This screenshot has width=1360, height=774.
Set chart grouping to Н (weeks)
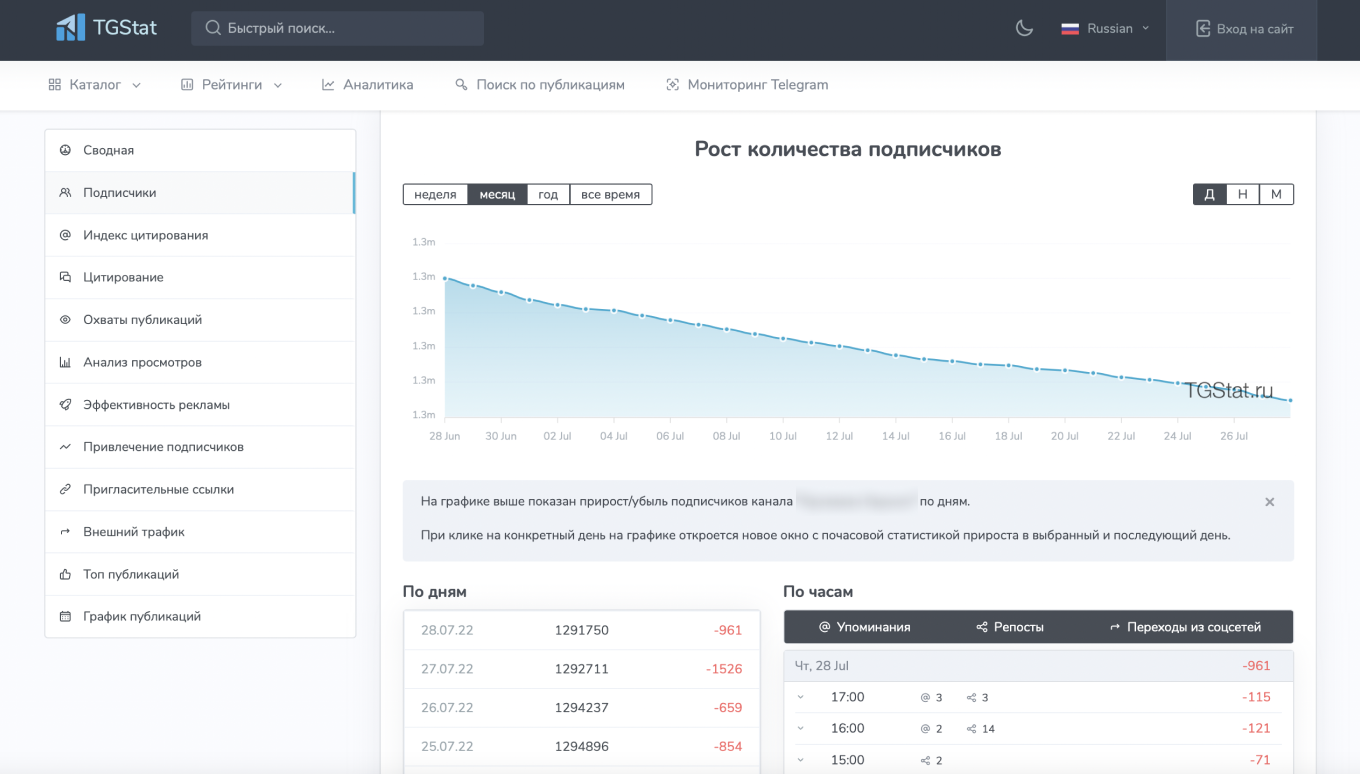tap(1242, 194)
